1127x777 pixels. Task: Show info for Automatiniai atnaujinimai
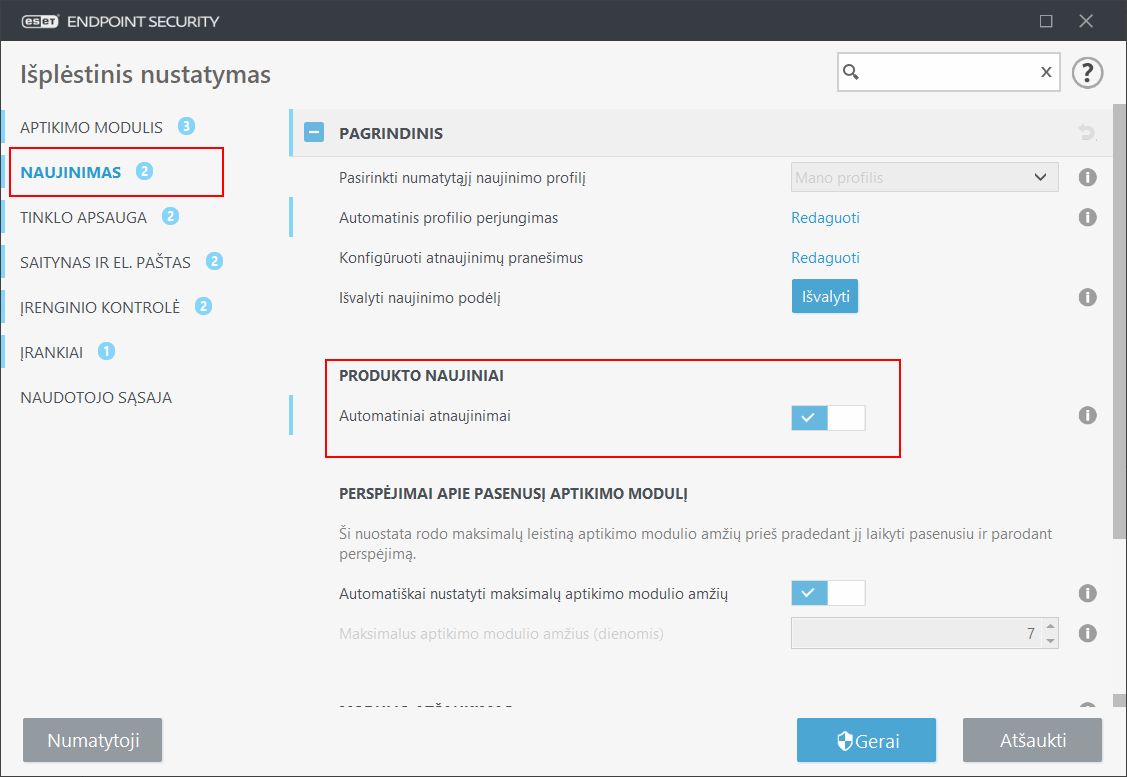pyautogui.click(x=1088, y=416)
